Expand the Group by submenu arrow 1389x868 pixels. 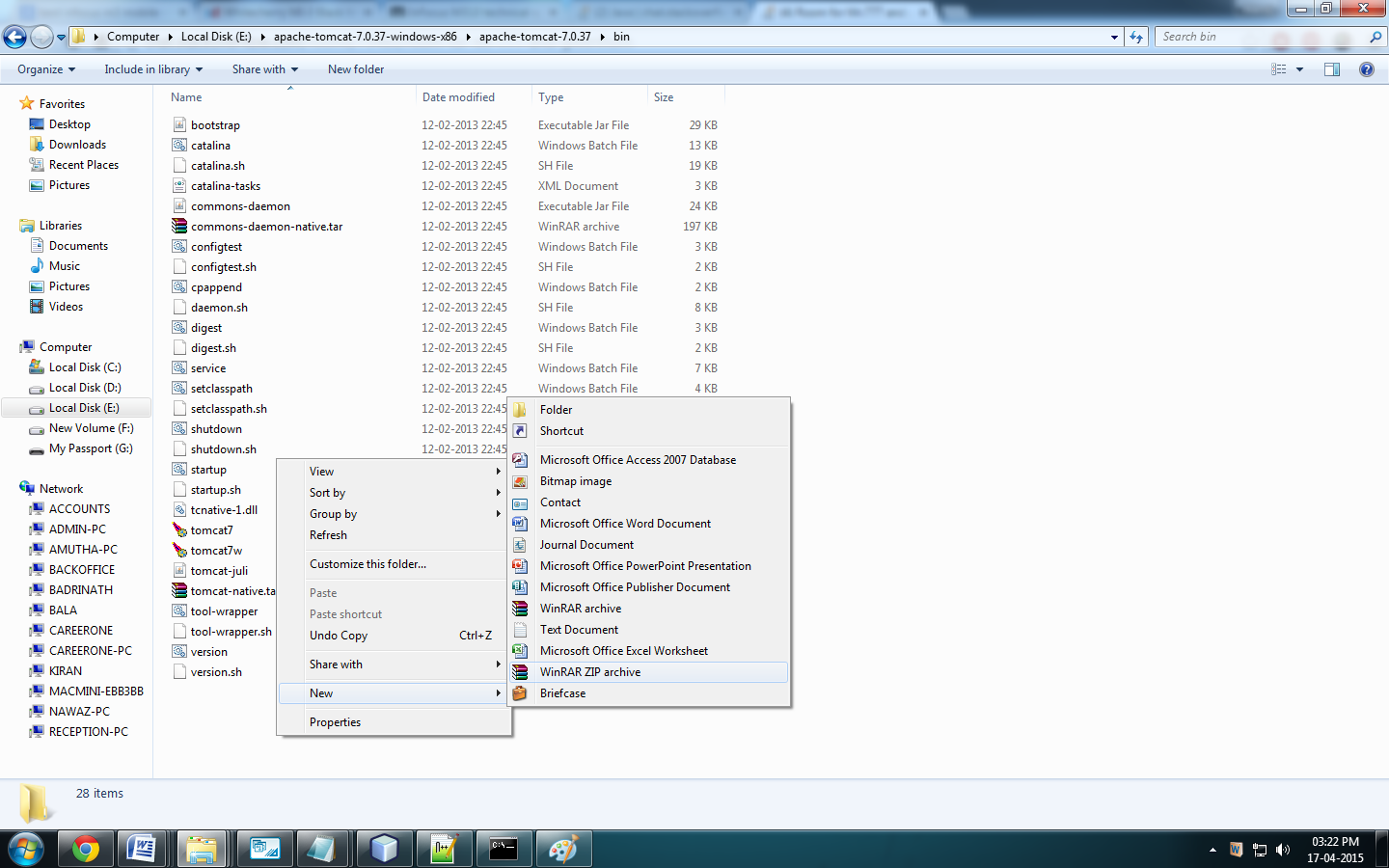click(x=499, y=514)
